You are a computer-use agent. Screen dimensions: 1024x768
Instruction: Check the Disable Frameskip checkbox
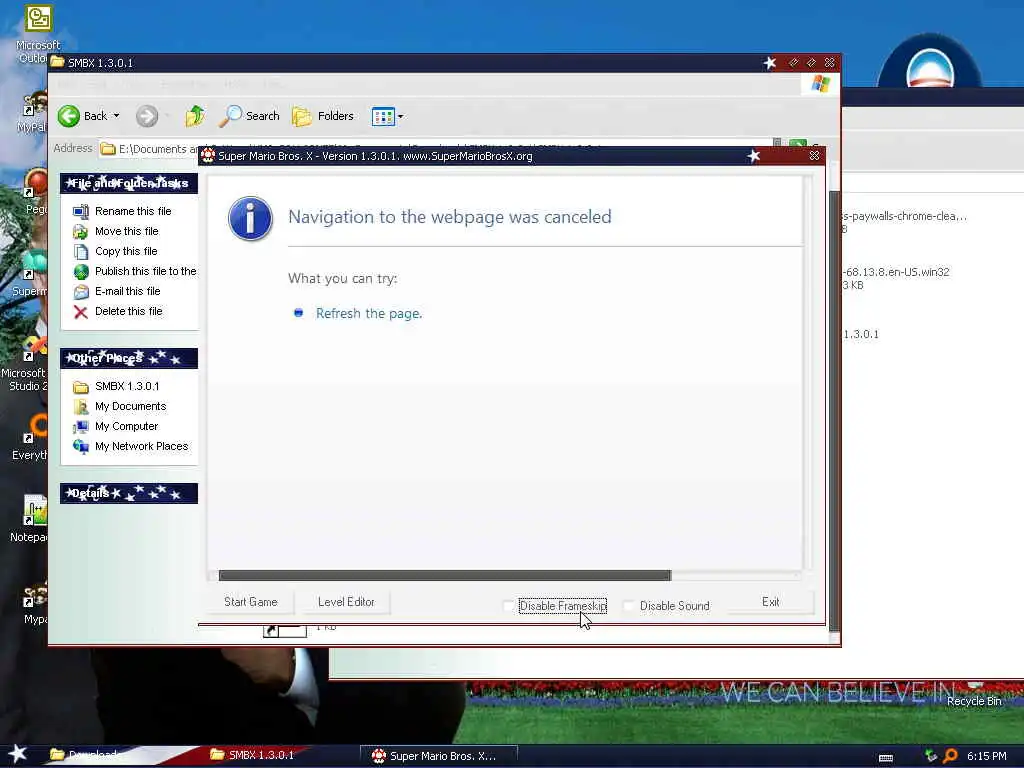tap(509, 606)
